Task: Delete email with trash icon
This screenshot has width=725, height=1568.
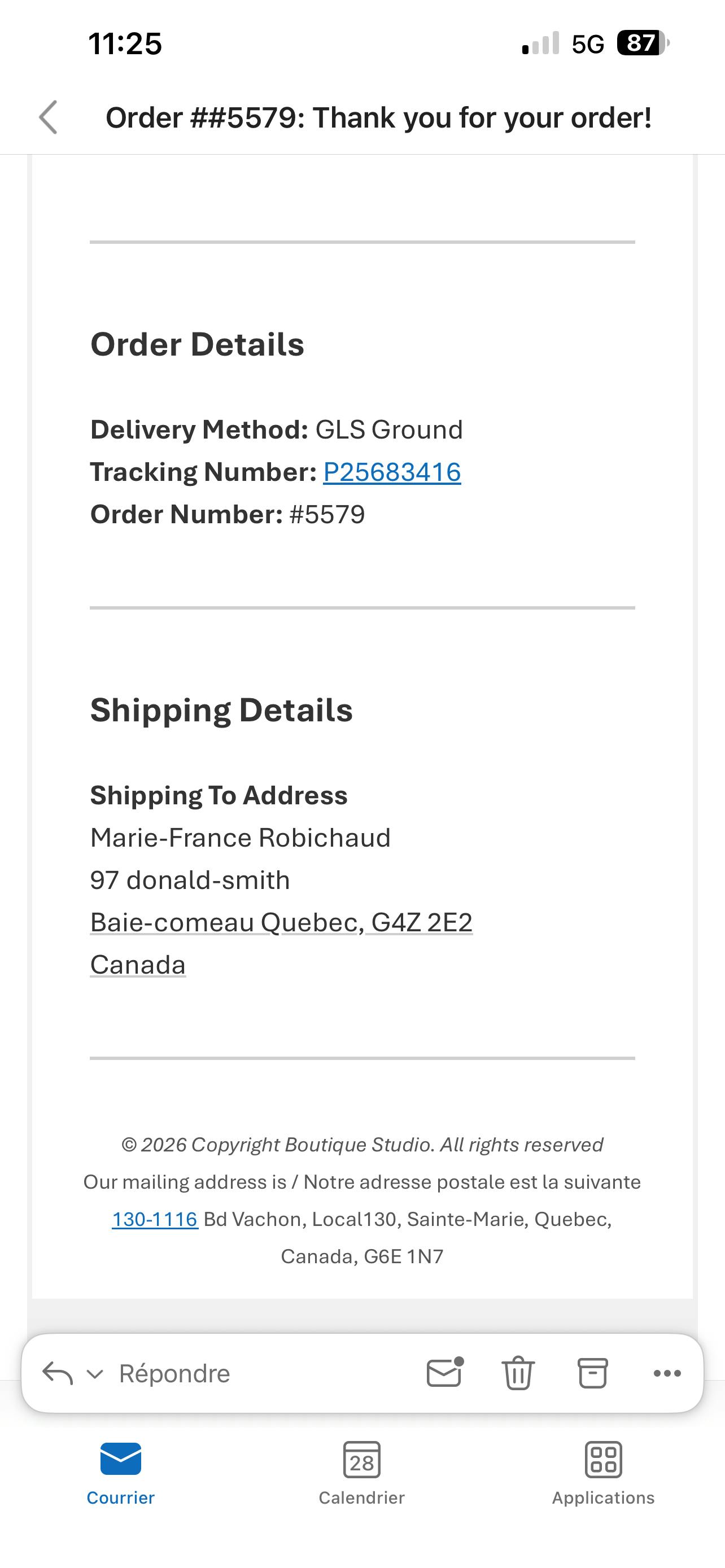Action: click(518, 1373)
